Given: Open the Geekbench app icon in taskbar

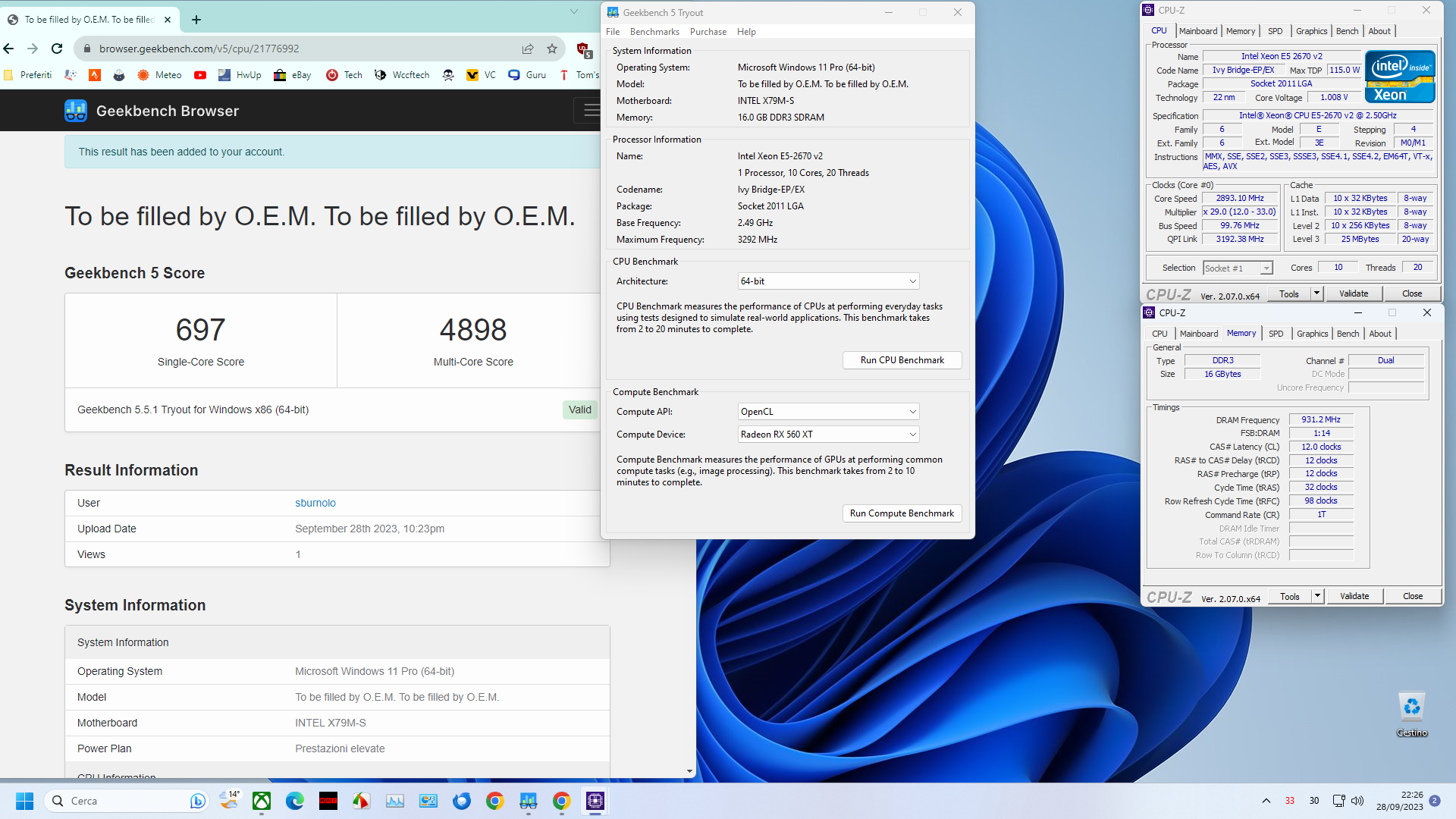Looking at the screenshot, I should (x=529, y=801).
